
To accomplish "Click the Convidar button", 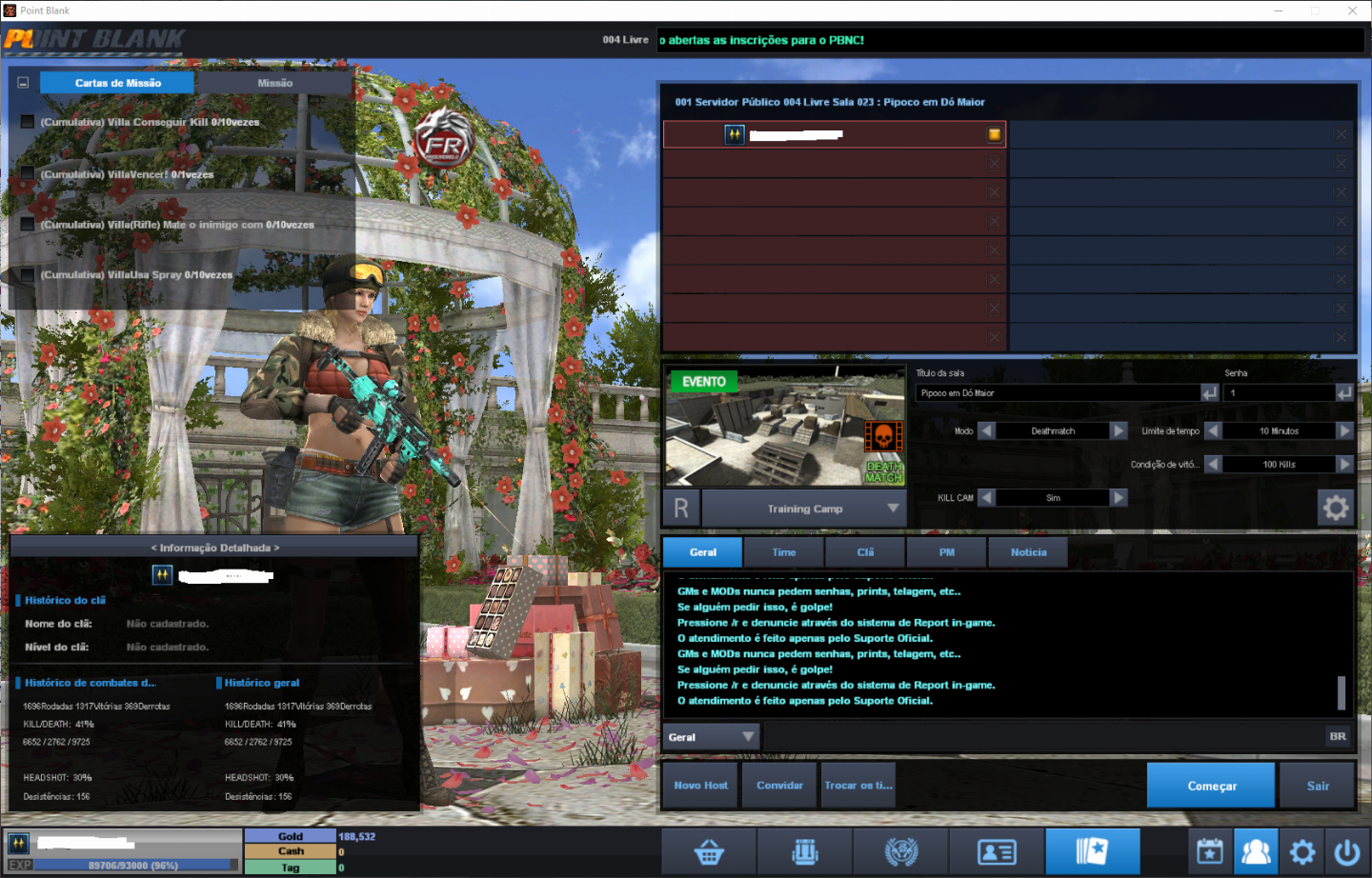I will [779, 786].
